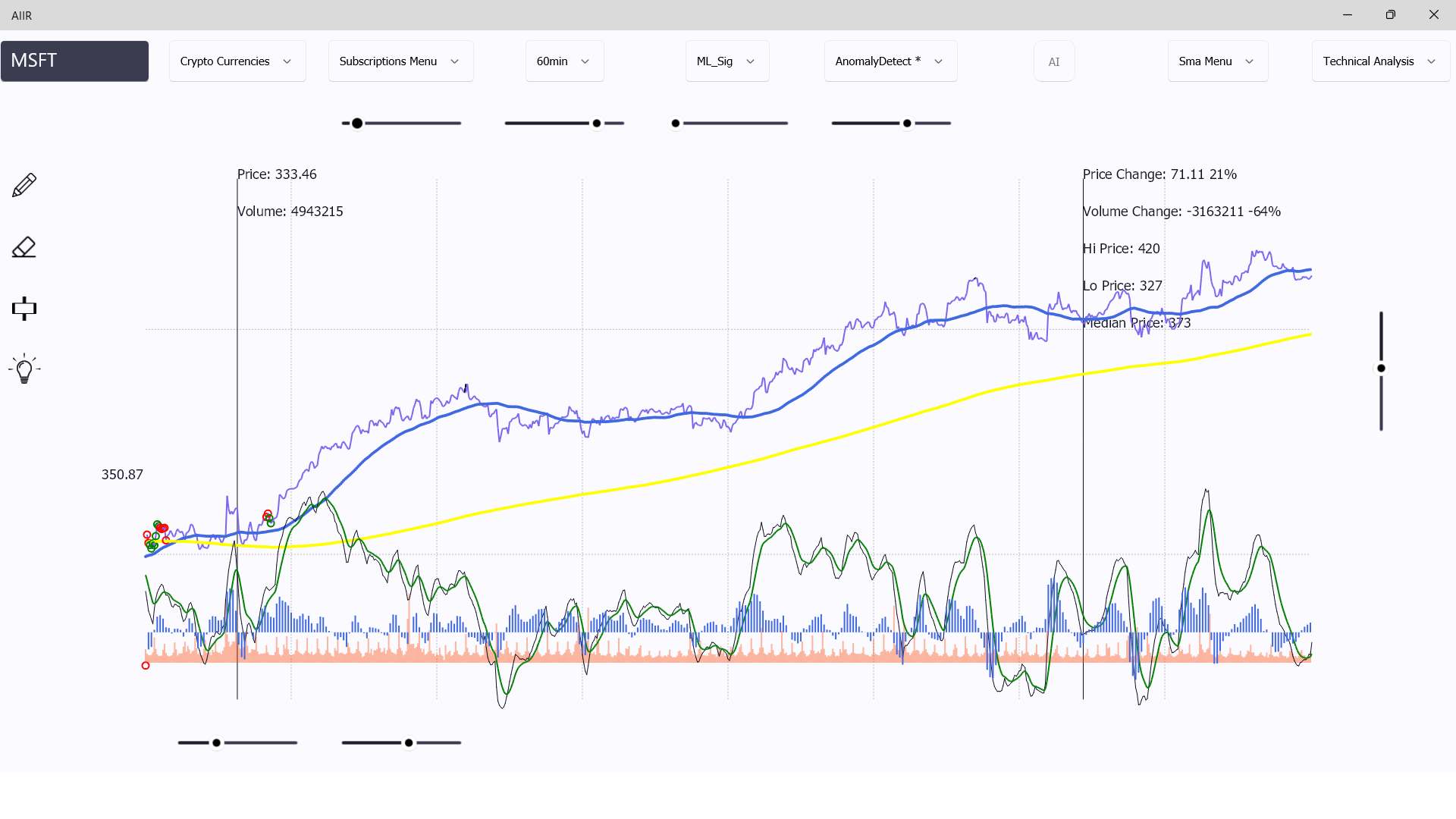Select the pencil draw tool
1456x819 pixels.
pyautogui.click(x=24, y=185)
